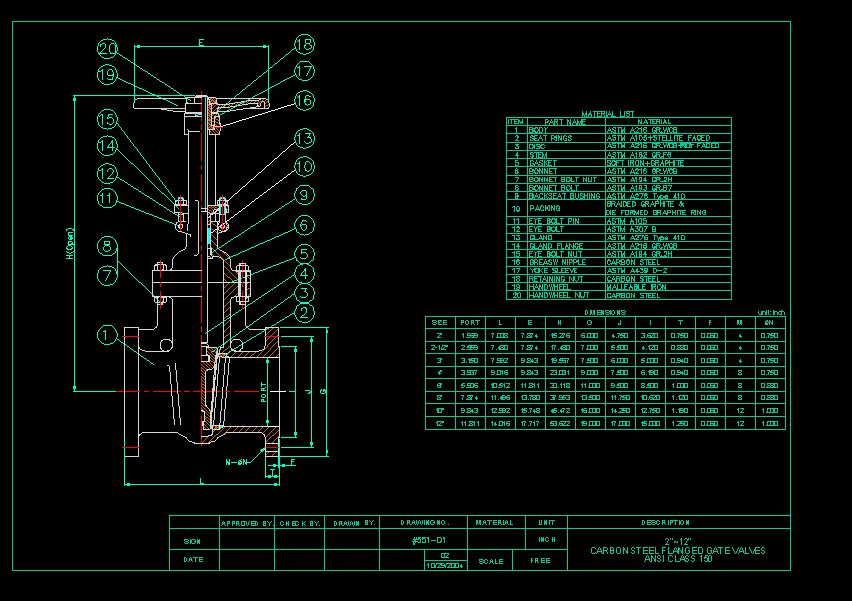Click callout balloon 9 on the valve drawing
The width and height of the screenshot is (852, 601).
[304, 195]
